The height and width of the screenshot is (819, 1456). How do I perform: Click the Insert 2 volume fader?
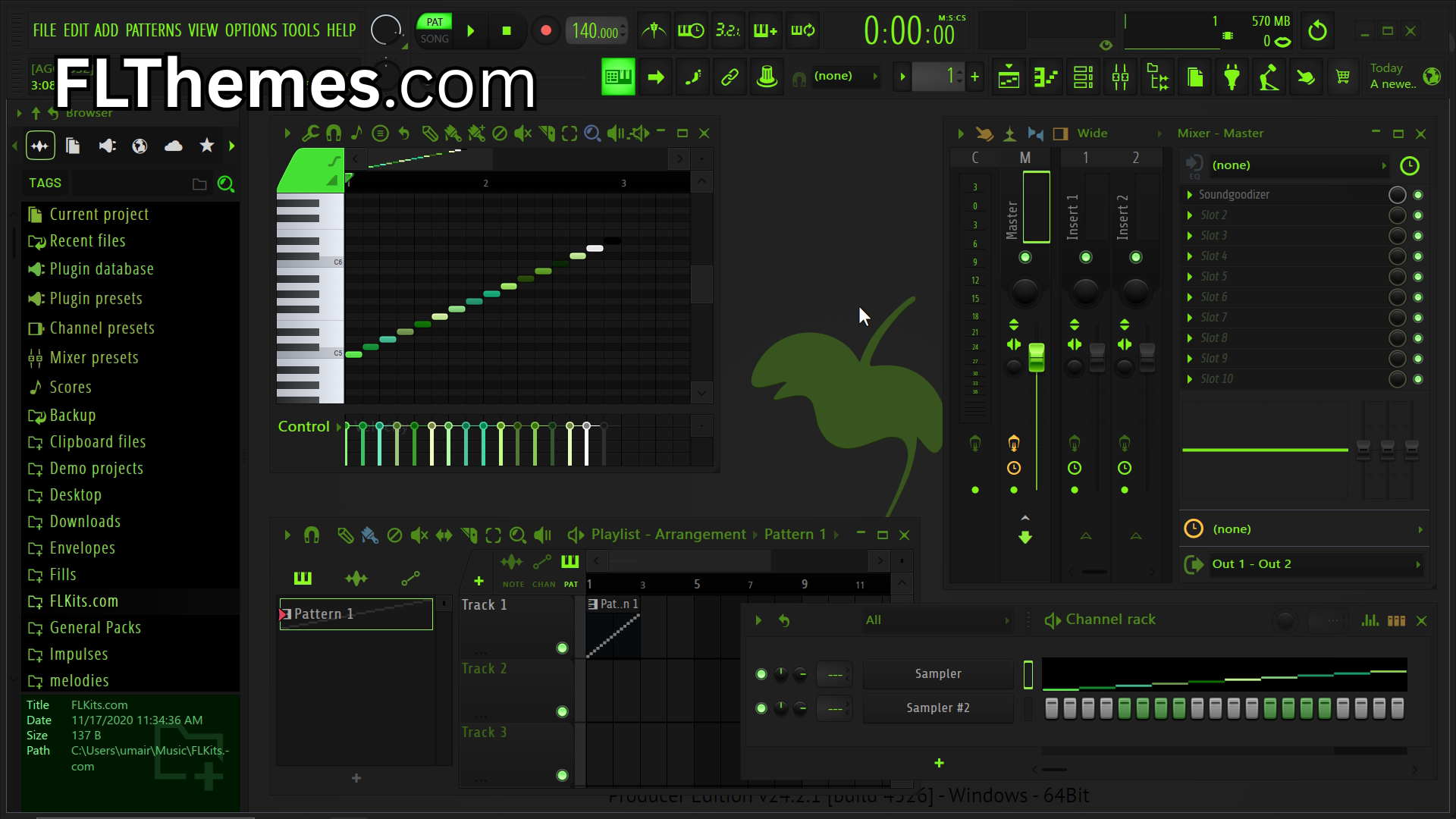(1147, 358)
